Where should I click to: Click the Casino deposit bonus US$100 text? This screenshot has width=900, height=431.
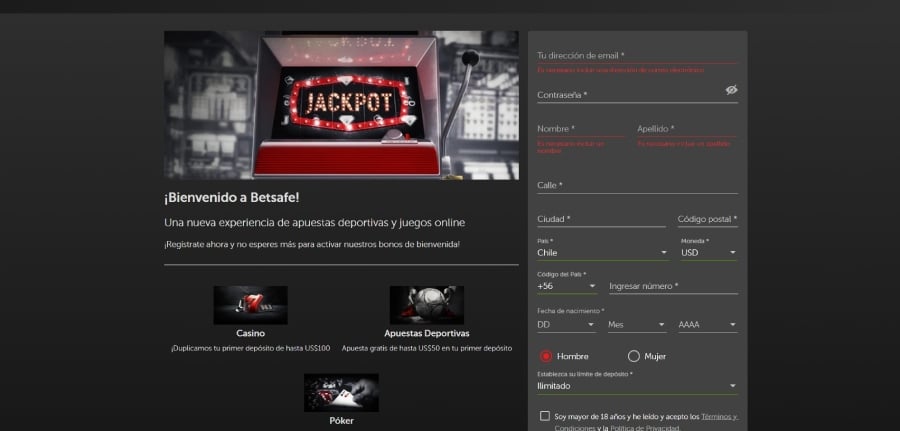coord(250,348)
